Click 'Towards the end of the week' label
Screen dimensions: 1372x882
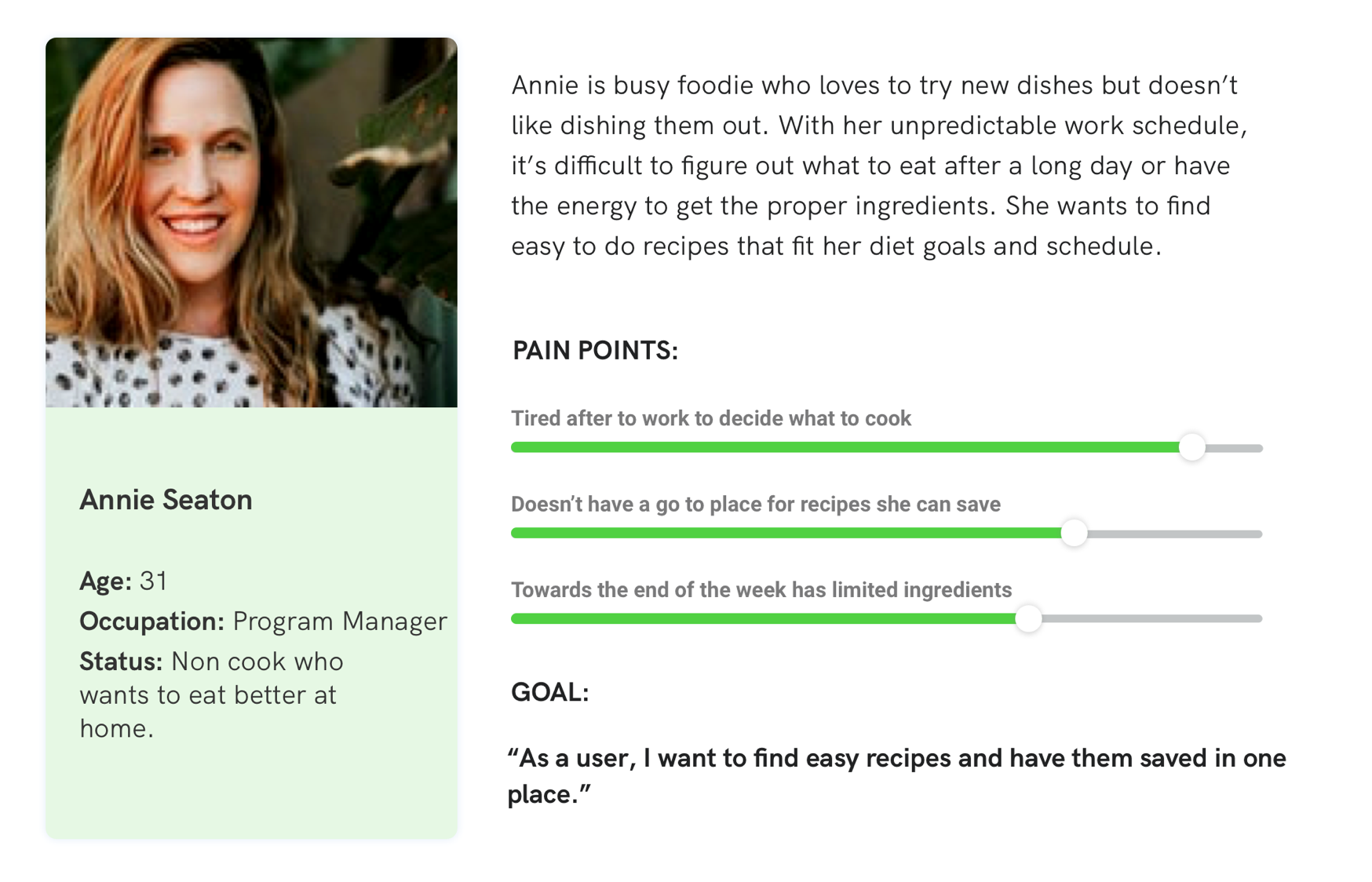pyautogui.click(x=761, y=589)
